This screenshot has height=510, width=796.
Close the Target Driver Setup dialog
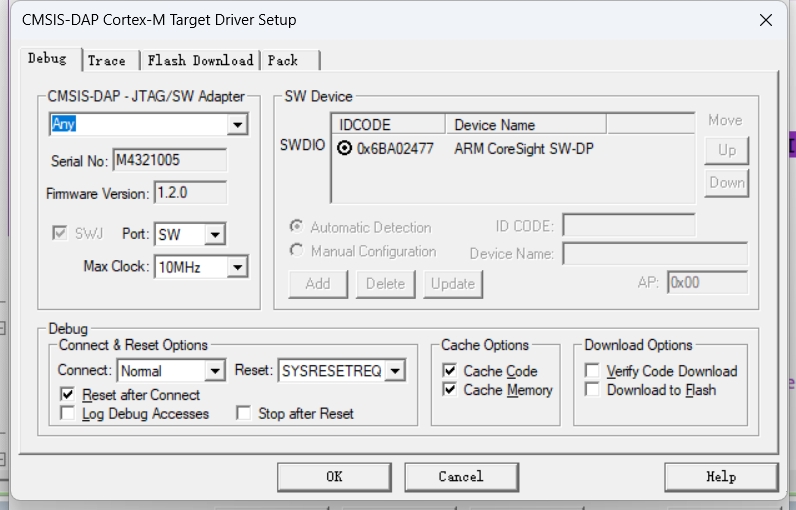coord(766,20)
